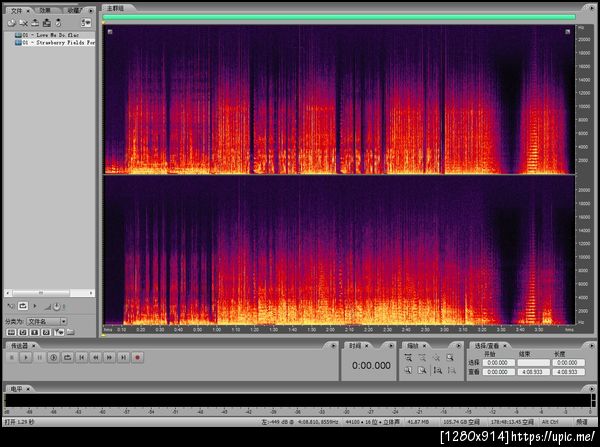Click Play from cursor to end button
The height and width of the screenshot is (447, 600).
(53, 357)
